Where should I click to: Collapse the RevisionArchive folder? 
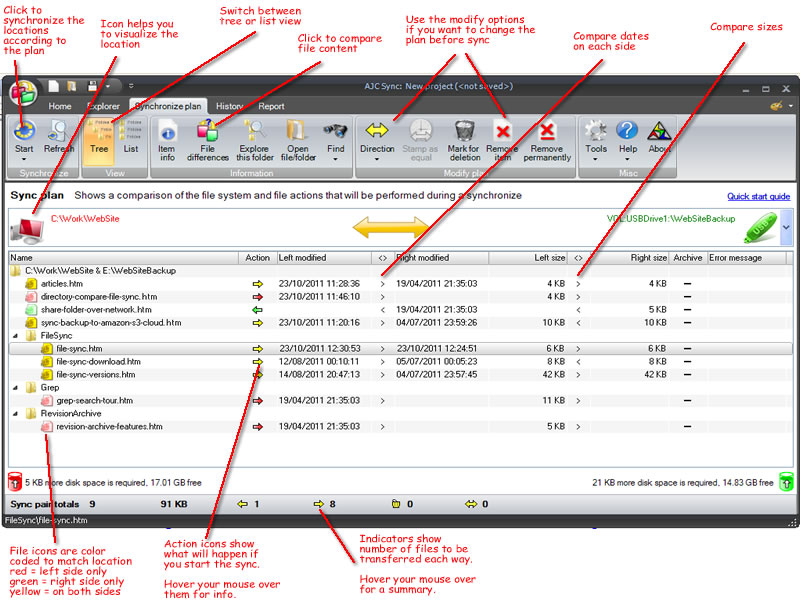(15, 414)
